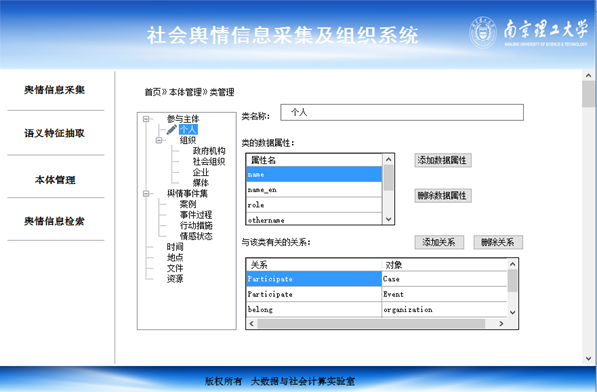Screen dimensions: 597x392
Task: Select the 舆情事件集 tree node label
Action: pyautogui.click(x=187, y=193)
